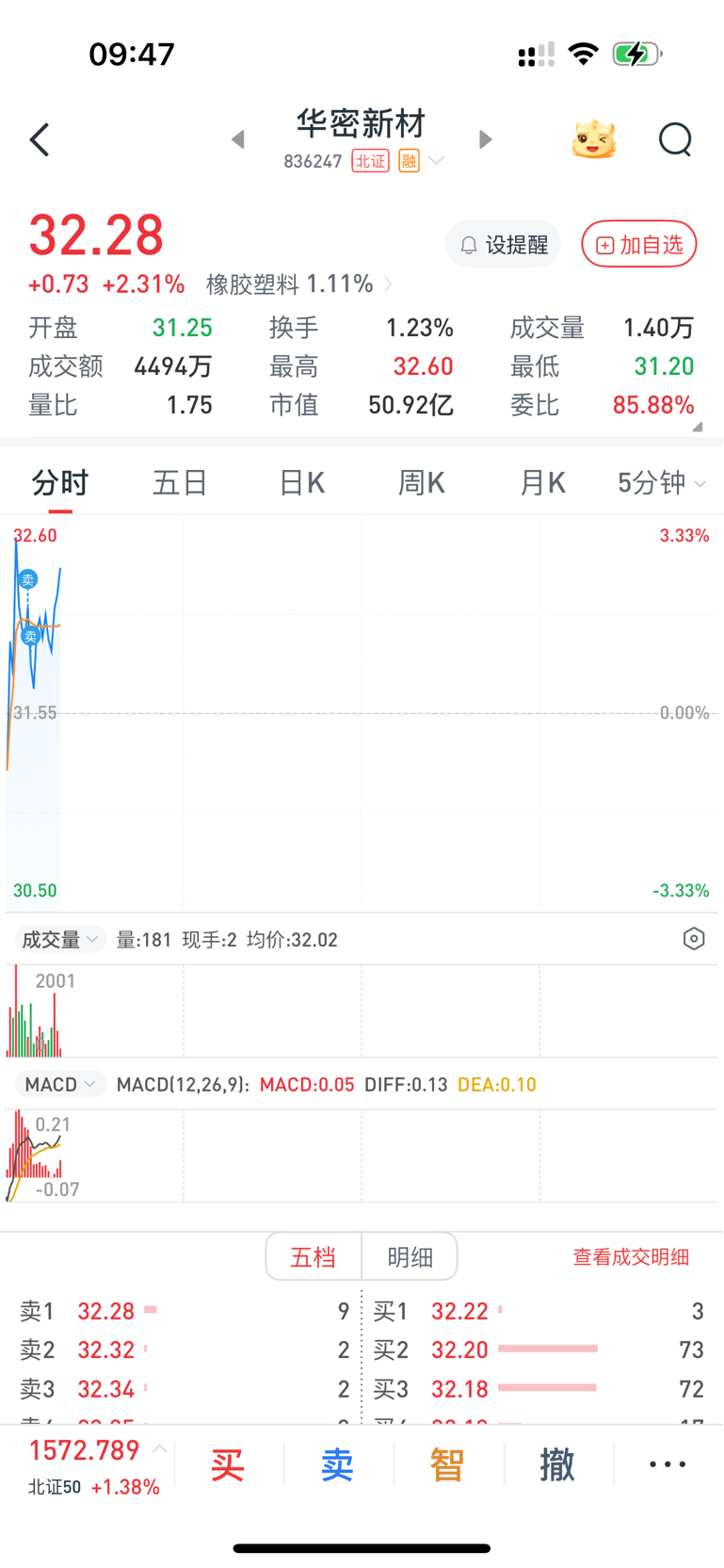The height and width of the screenshot is (1568, 724).
Task: Tap the winking cat mascot icon
Action: click(x=594, y=139)
